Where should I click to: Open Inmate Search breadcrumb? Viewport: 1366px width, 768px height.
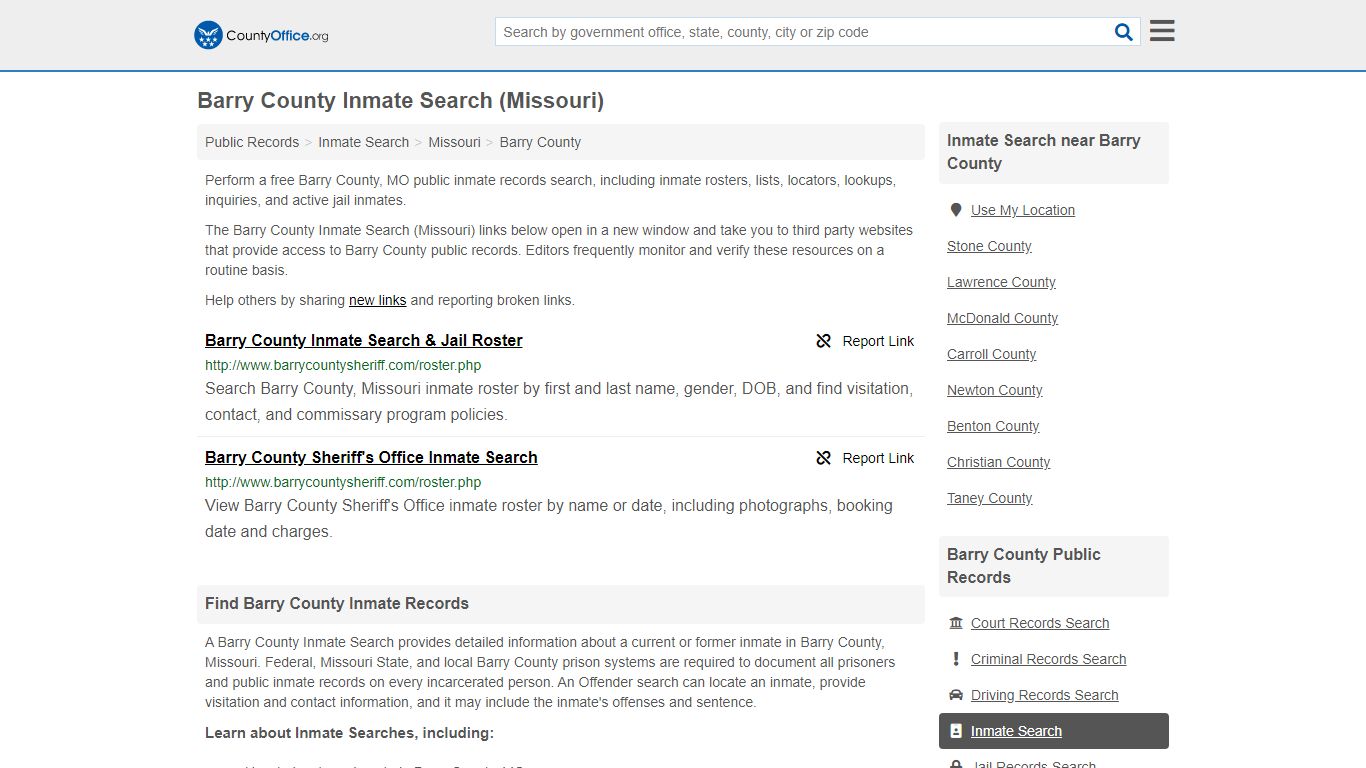[363, 142]
